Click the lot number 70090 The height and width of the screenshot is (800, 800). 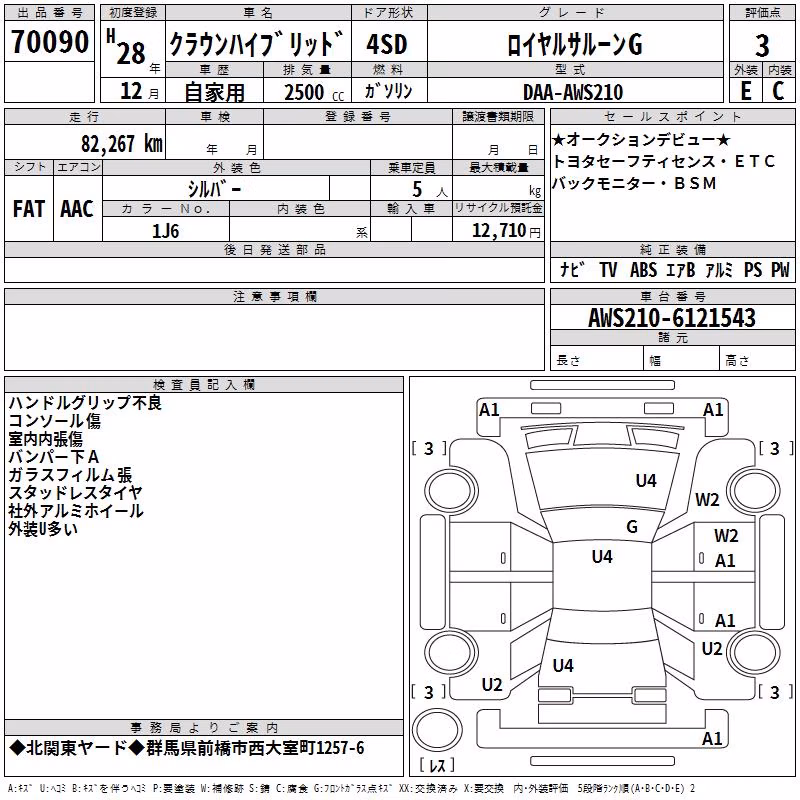pos(49,41)
